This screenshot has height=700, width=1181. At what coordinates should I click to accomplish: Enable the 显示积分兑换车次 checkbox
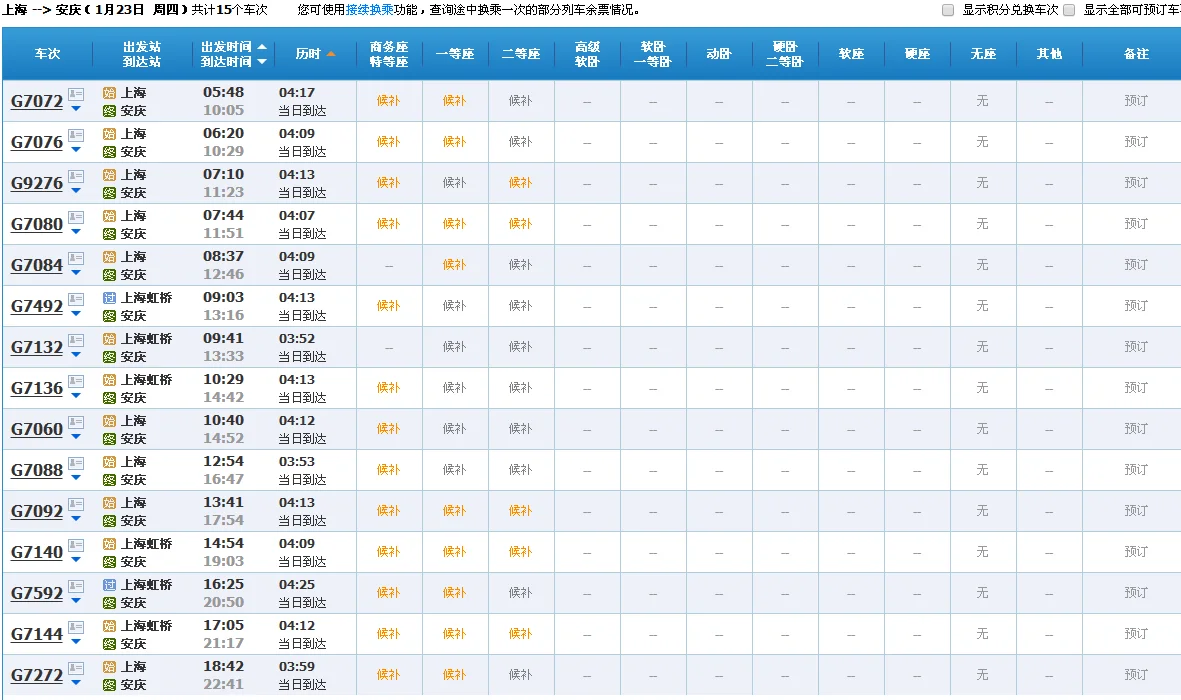(x=946, y=10)
